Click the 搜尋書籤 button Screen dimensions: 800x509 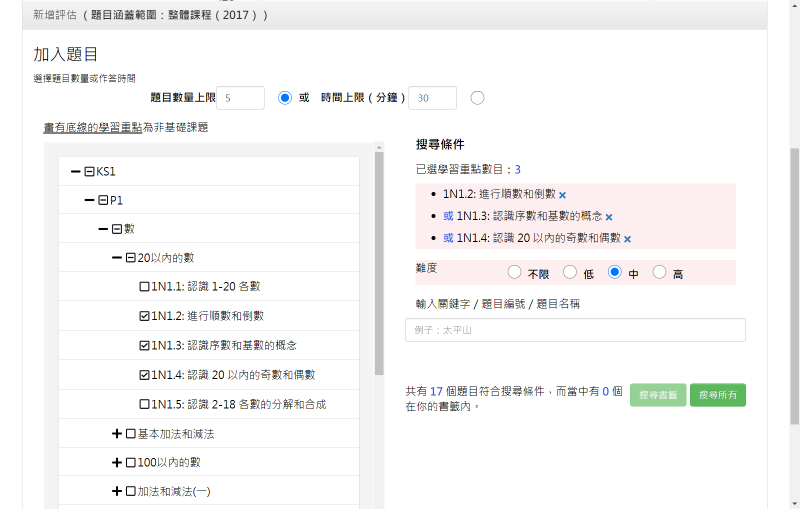(658, 395)
